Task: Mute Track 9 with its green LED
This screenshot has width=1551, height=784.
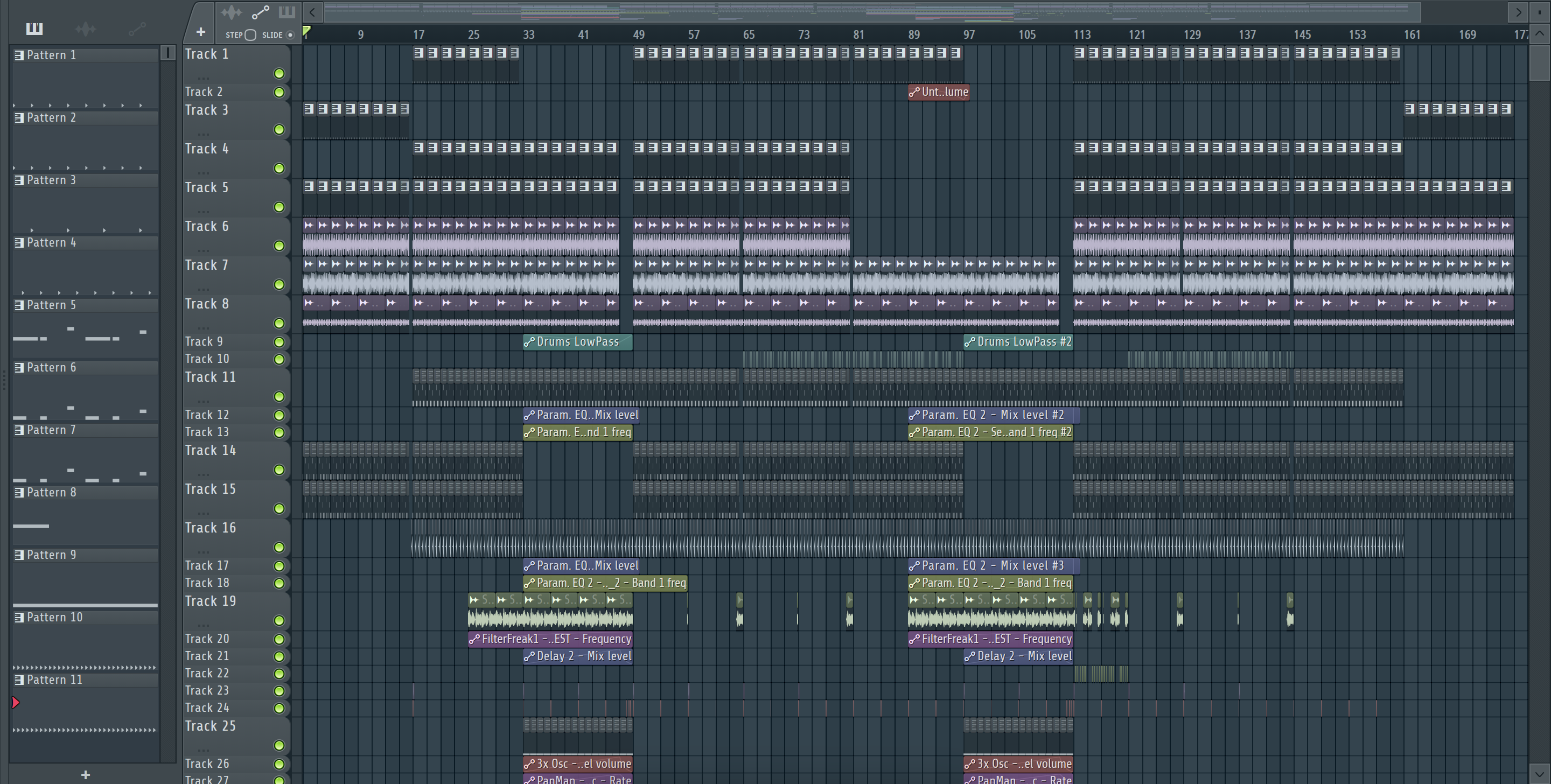Action: coord(279,342)
